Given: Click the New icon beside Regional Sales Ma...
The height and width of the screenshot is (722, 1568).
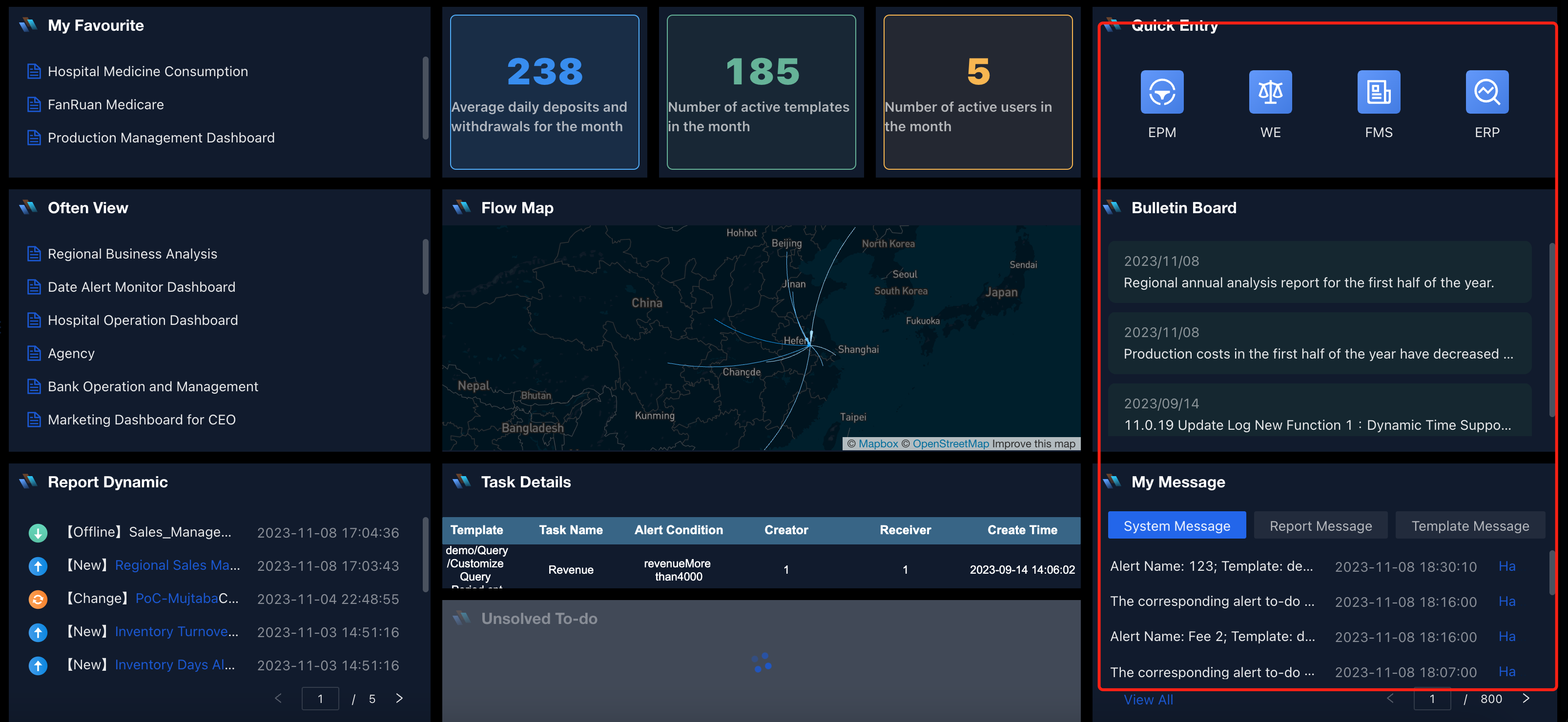Looking at the screenshot, I should click(38, 566).
